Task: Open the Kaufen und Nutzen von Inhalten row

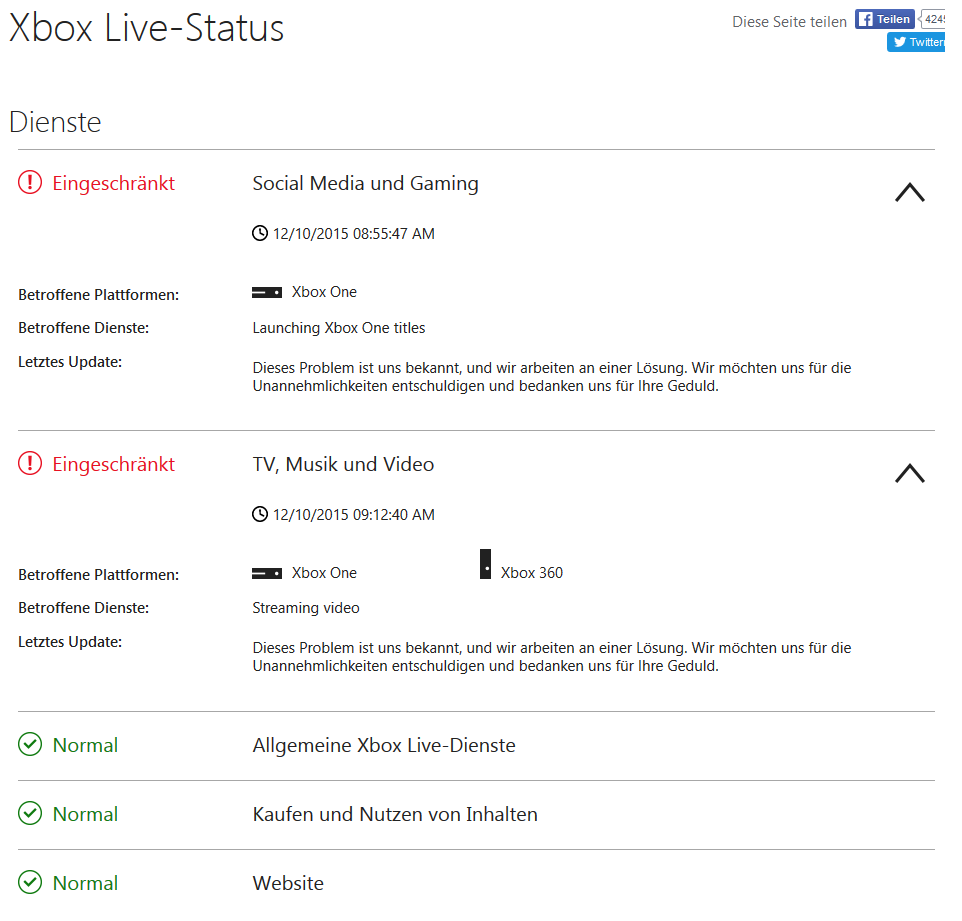Action: point(476,815)
